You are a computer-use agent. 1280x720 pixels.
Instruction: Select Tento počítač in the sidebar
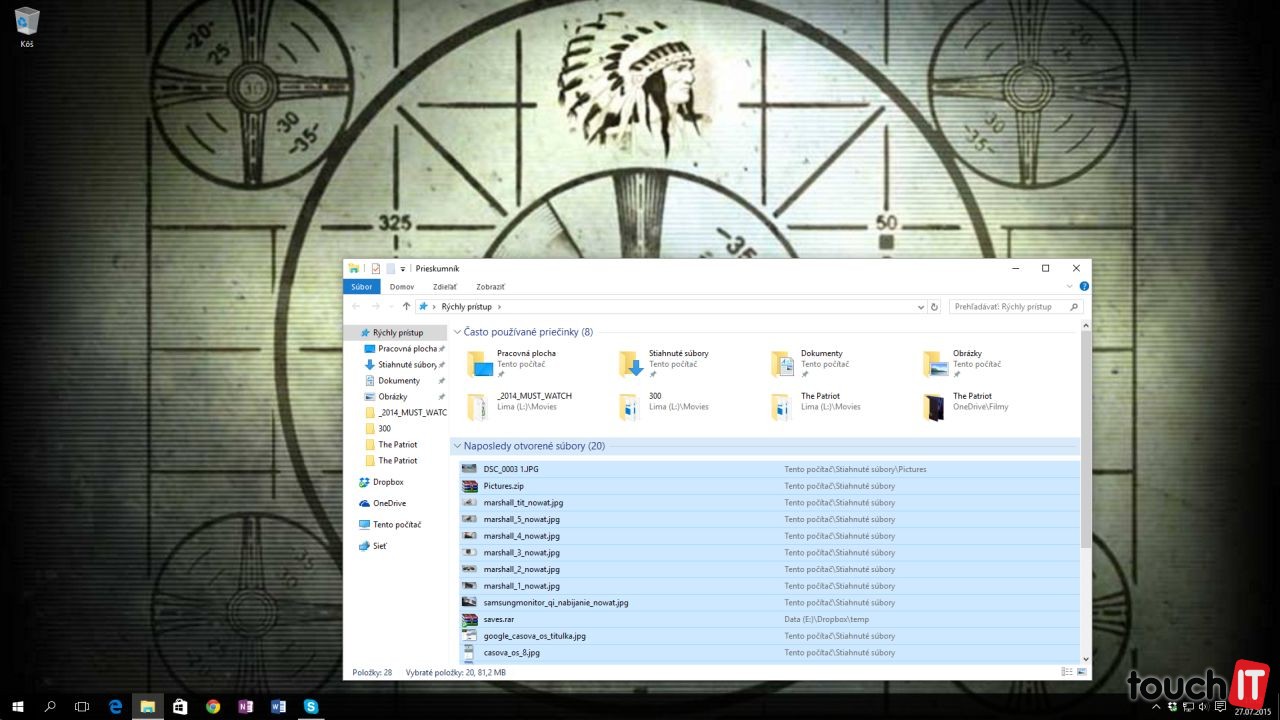[x=396, y=524]
